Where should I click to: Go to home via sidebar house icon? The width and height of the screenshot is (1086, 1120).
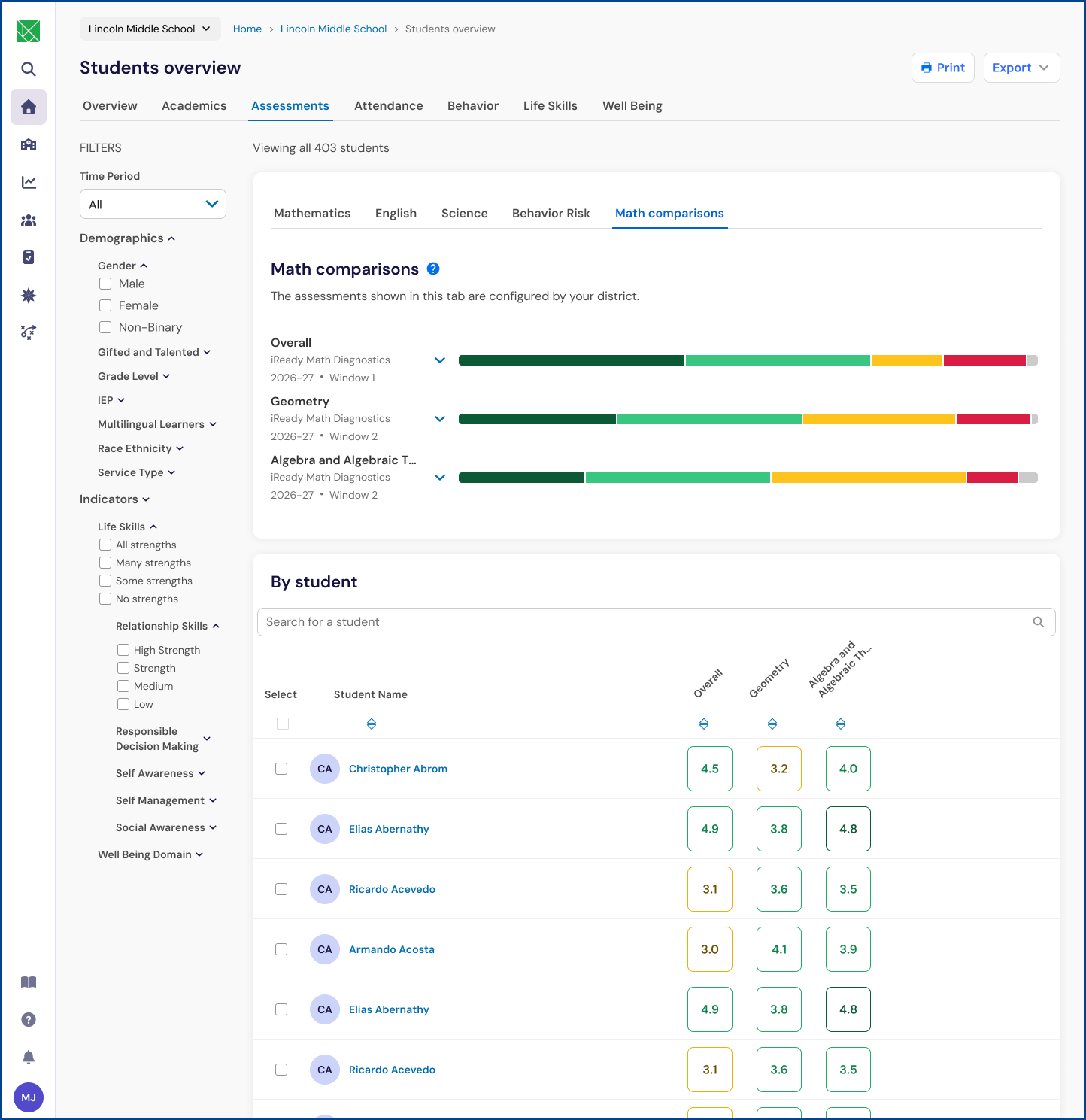click(29, 107)
